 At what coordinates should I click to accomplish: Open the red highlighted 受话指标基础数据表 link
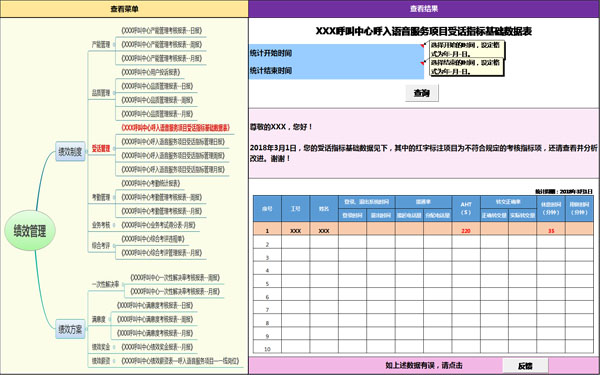(x=176, y=127)
